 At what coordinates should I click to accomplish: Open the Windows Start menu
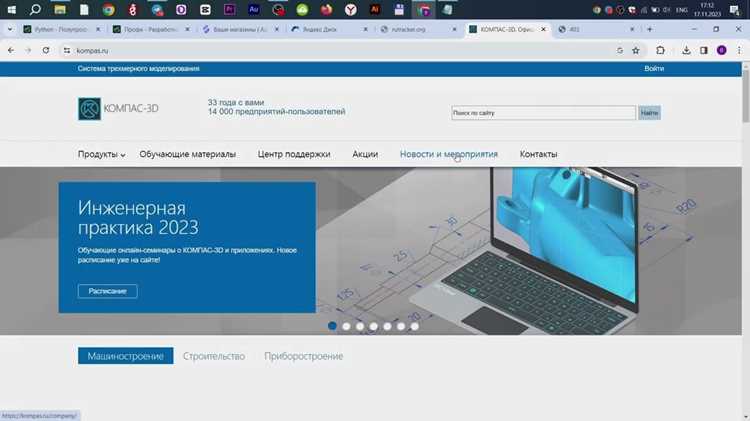[11, 9]
